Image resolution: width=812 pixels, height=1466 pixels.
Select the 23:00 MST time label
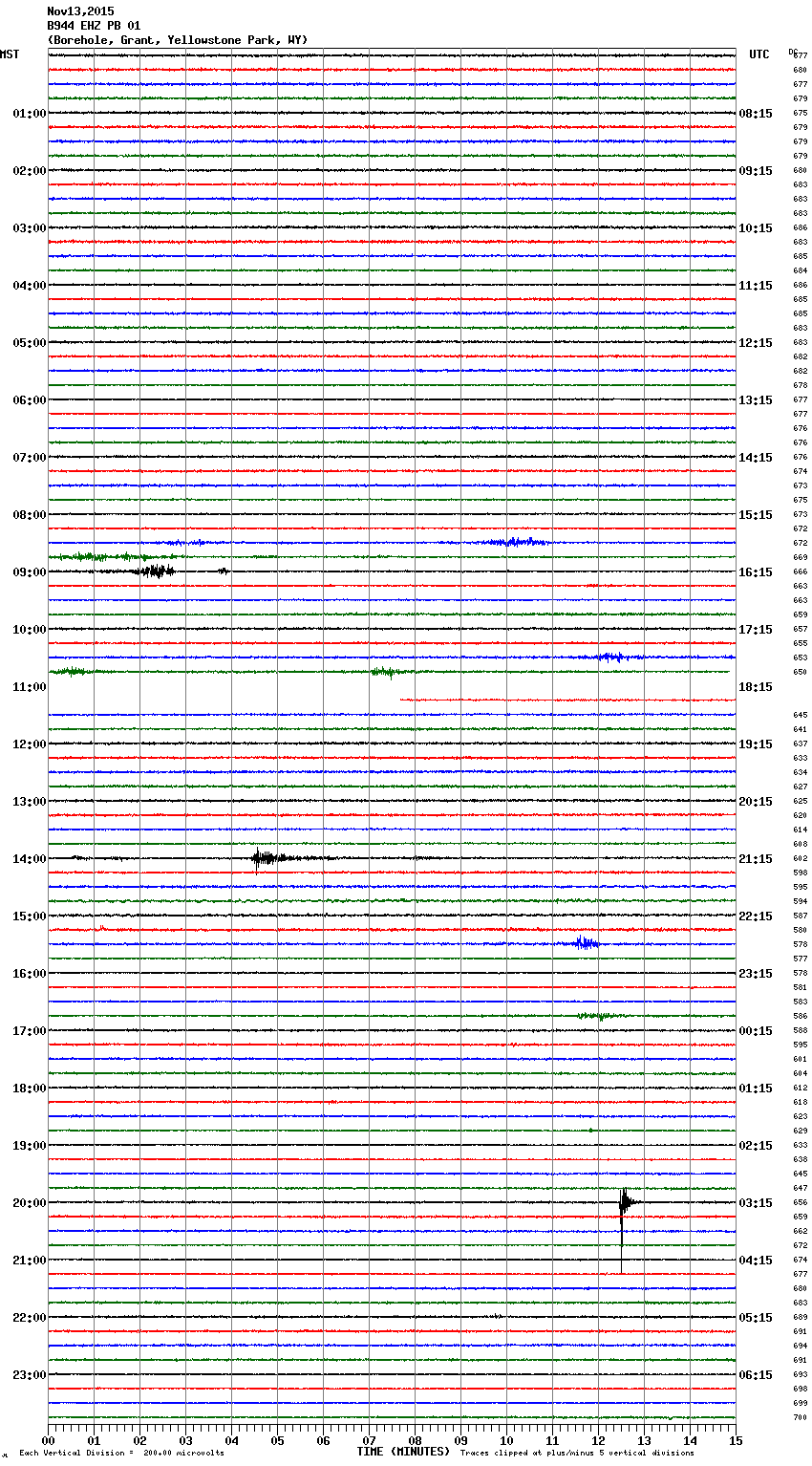pyautogui.click(x=30, y=1375)
